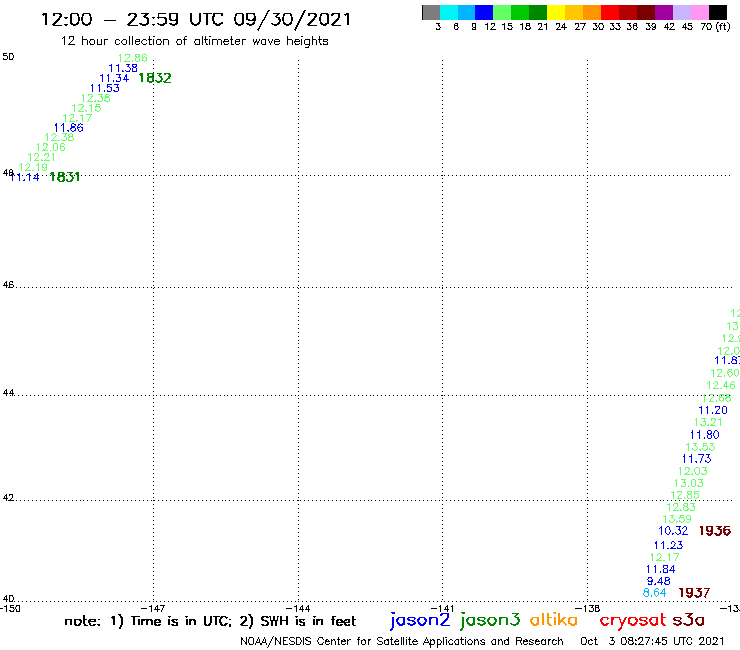Select the altika legend label

553,619
